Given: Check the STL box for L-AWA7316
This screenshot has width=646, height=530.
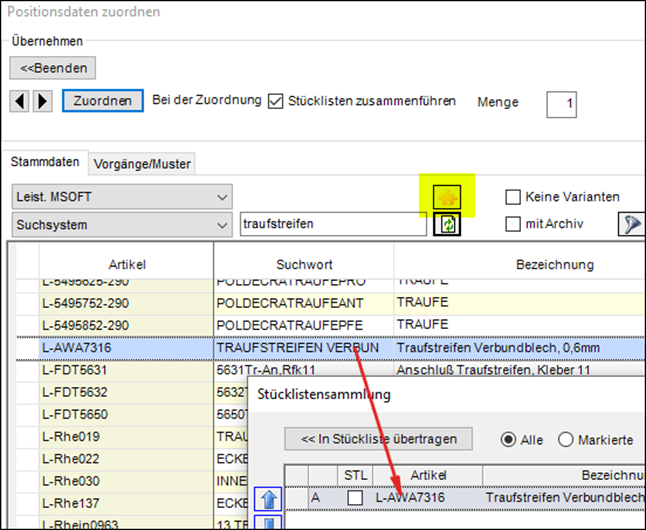Looking at the screenshot, I should click(355, 497).
